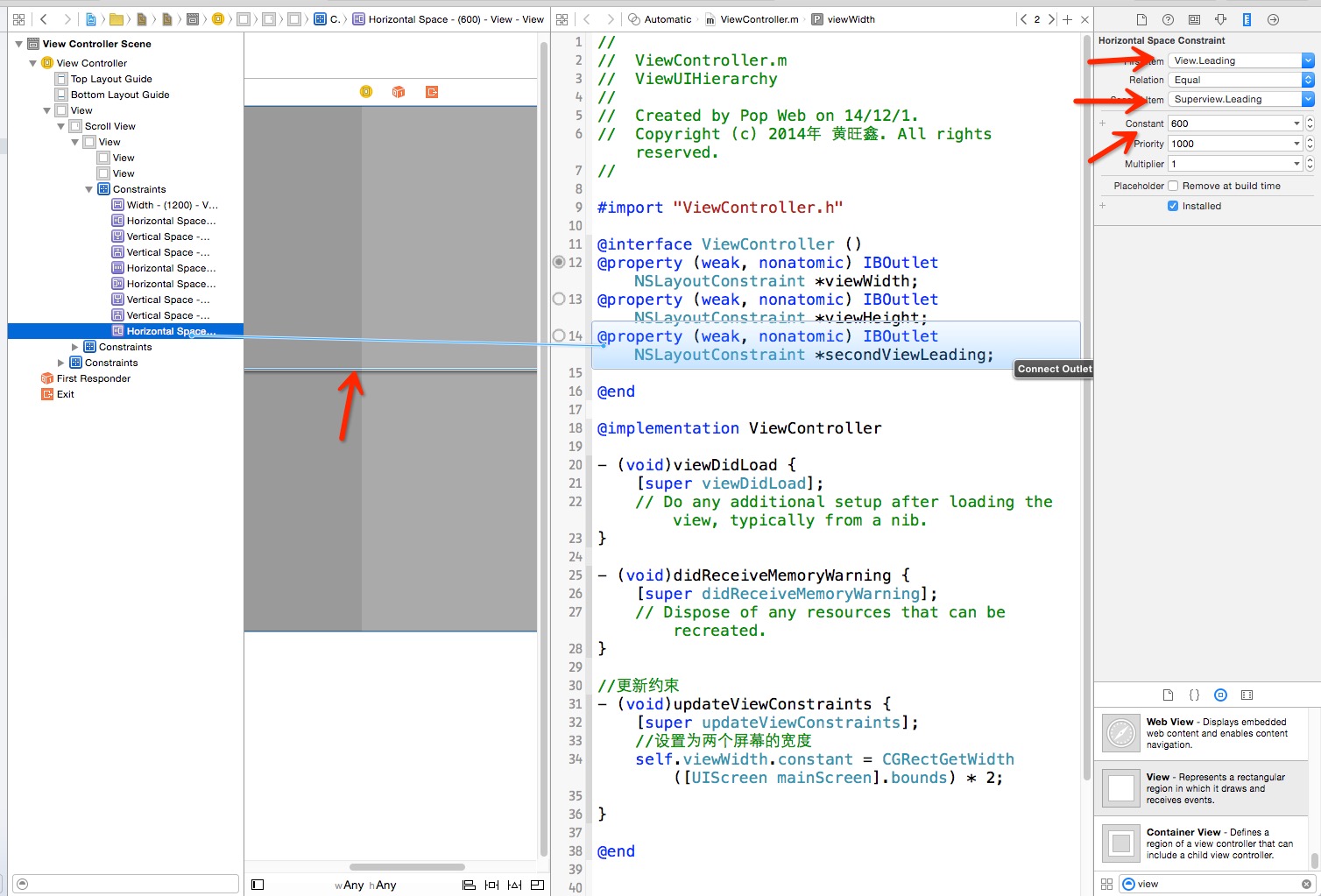The width and height of the screenshot is (1321, 896).
Task: Clear the library search field
Action: click(x=1306, y=884)
